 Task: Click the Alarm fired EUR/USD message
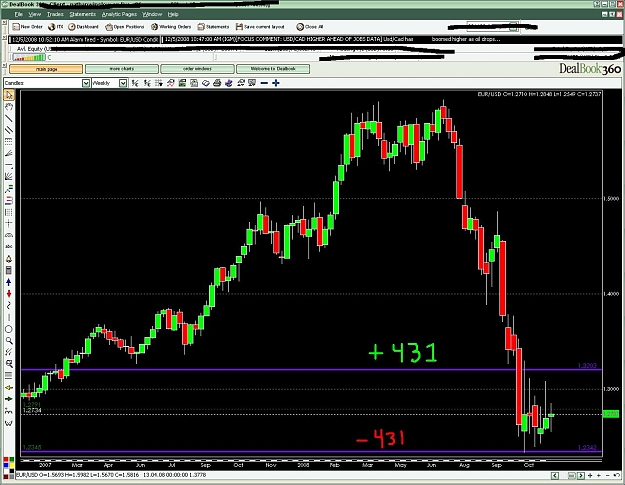click(x=84, y=39)
